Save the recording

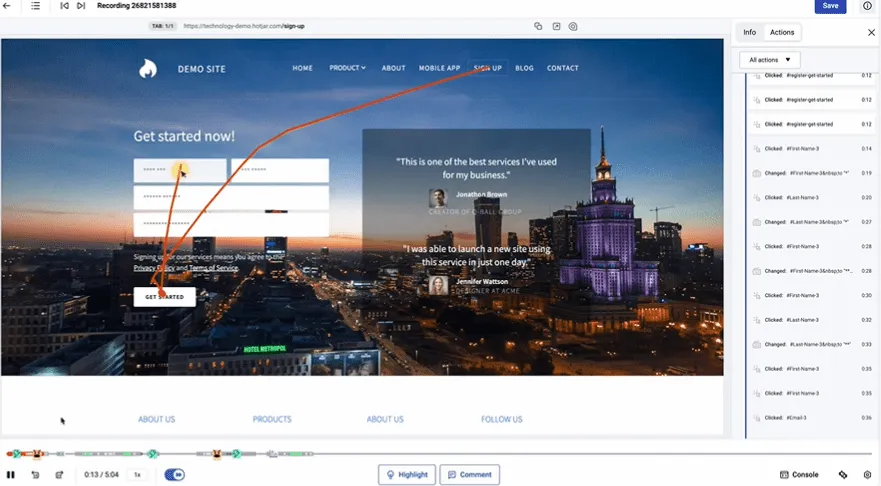click(x=830, y=6)
